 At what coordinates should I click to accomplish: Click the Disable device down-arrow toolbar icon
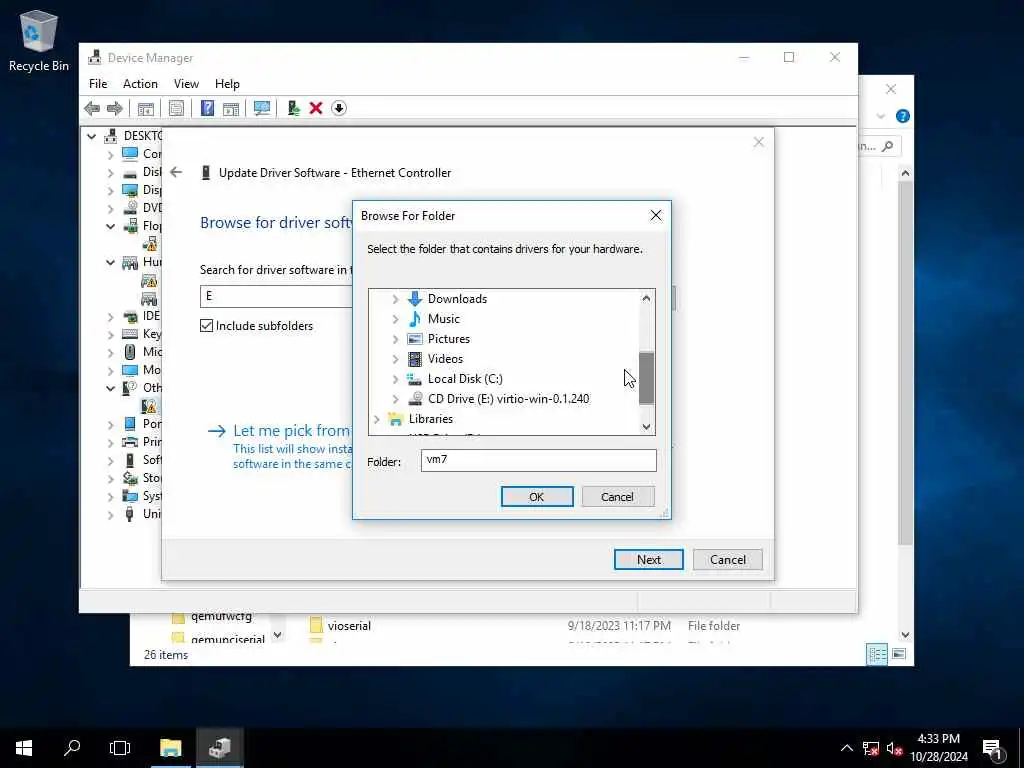[338, 108]
